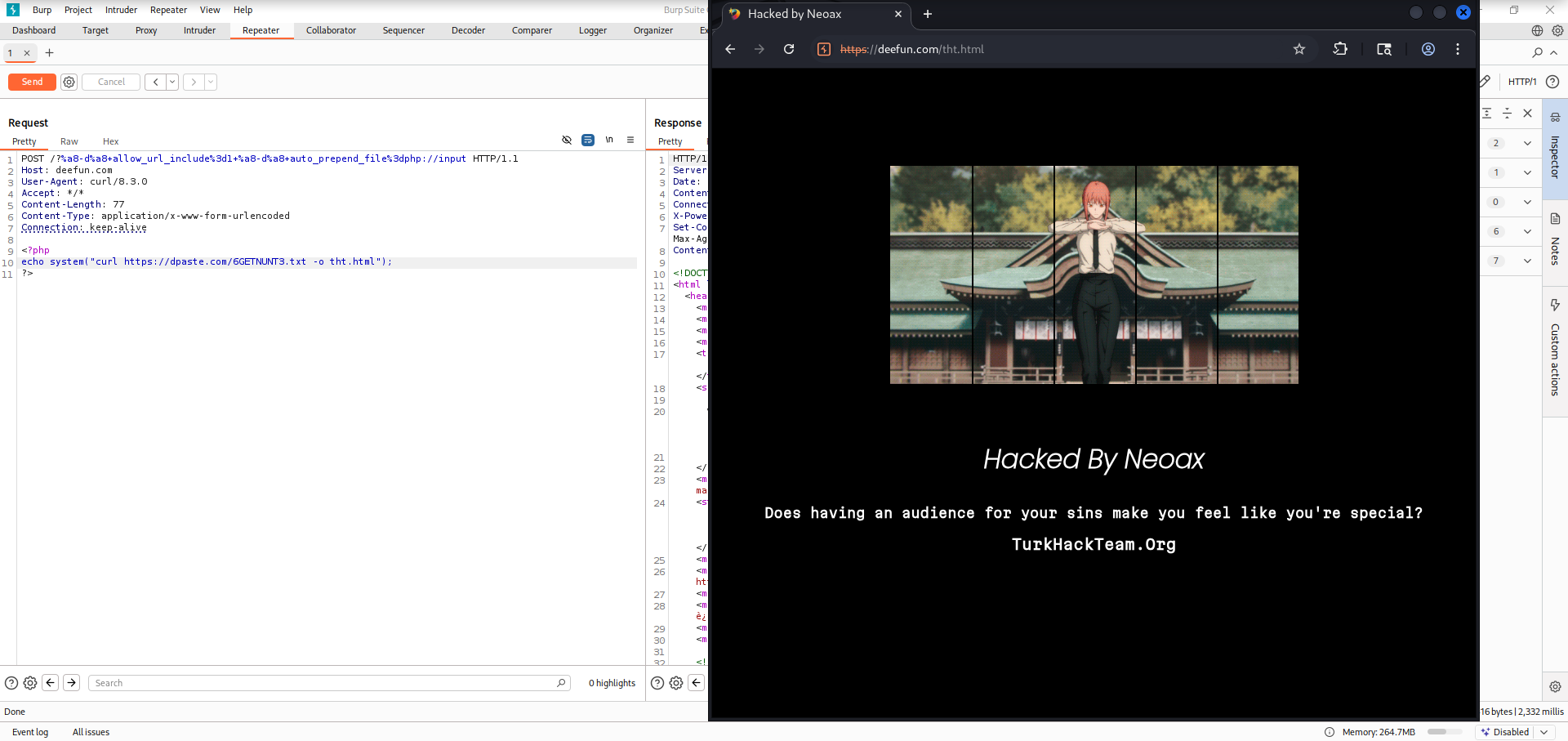Jump to previous search match in request

tap(51, 683)
